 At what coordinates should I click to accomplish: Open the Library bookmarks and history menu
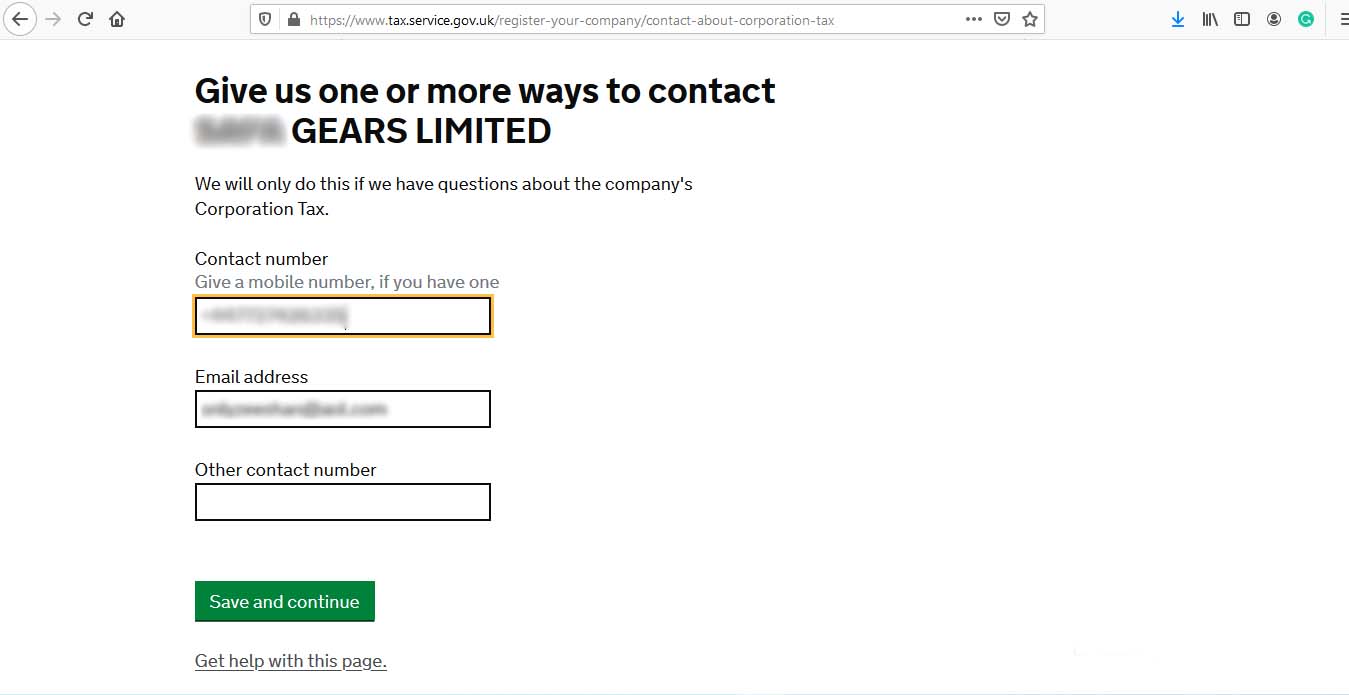click(1210, 19)
